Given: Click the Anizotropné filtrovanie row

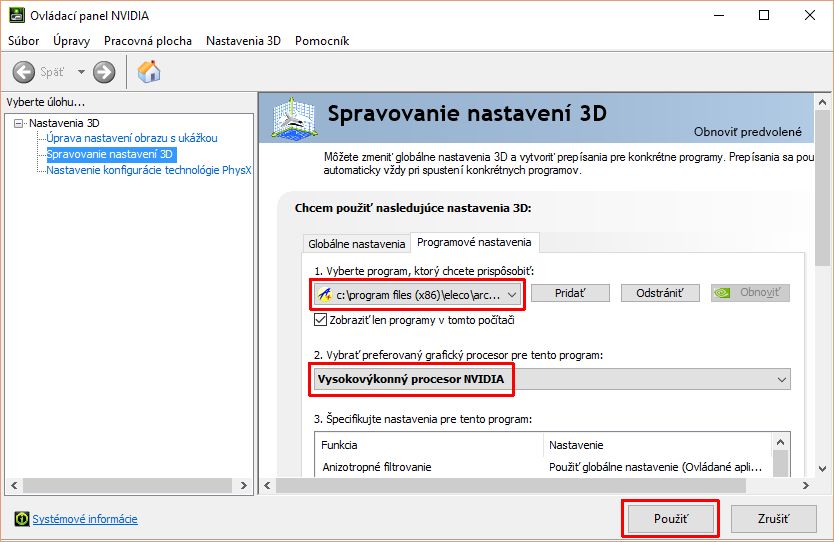Looking at the screenshot, I should point(543,467).
